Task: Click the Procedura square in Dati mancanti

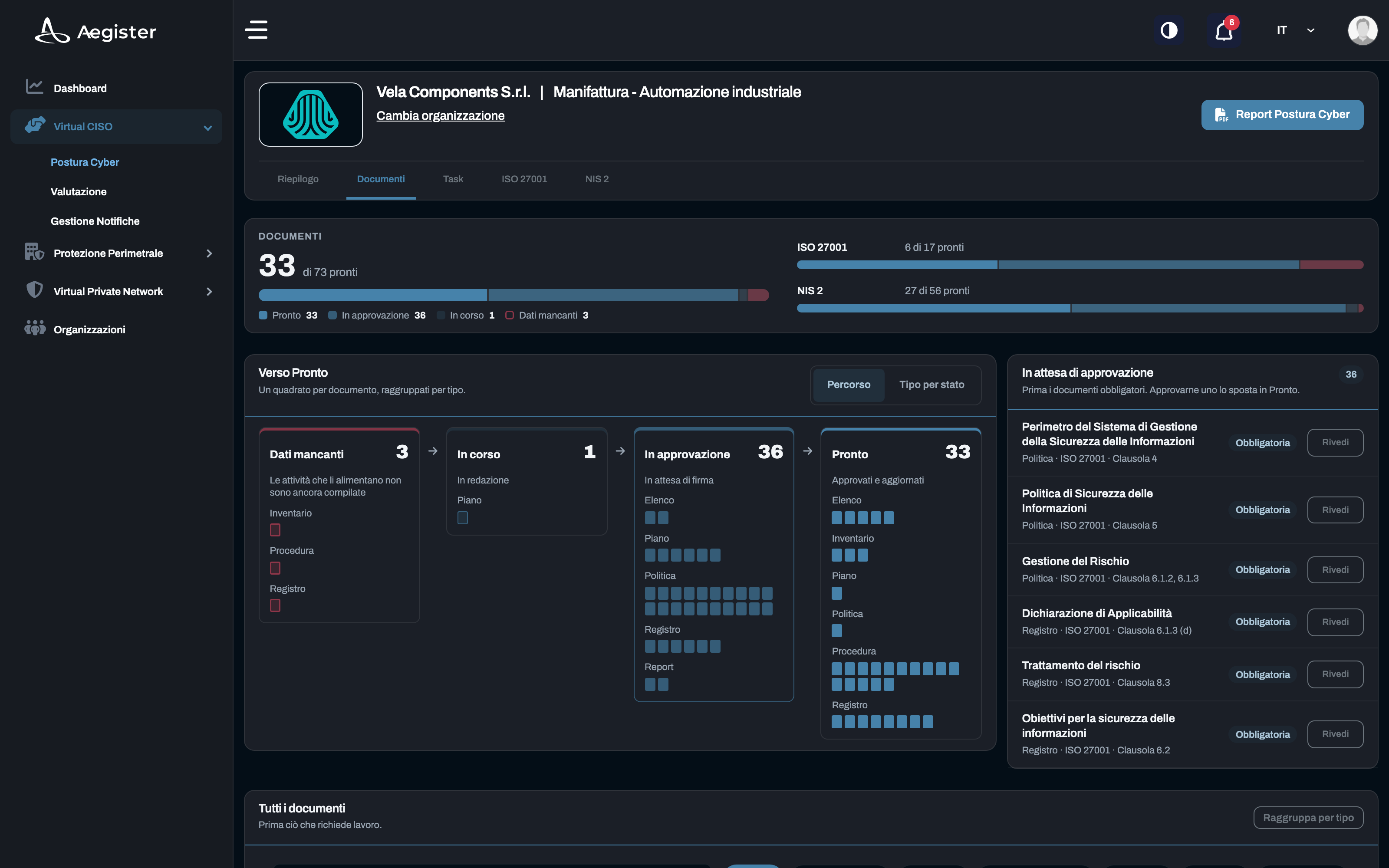Action: point(275,569)
